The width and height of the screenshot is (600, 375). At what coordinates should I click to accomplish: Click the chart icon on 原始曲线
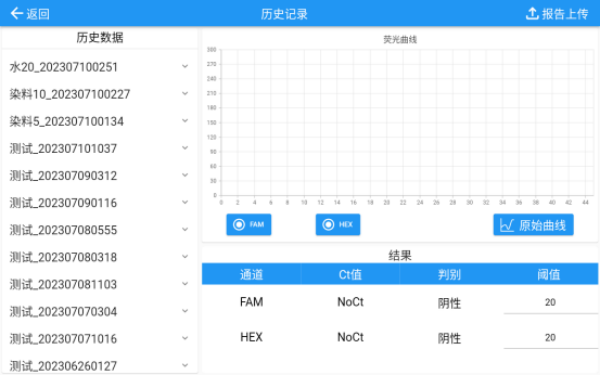click(x=507, y=225)
